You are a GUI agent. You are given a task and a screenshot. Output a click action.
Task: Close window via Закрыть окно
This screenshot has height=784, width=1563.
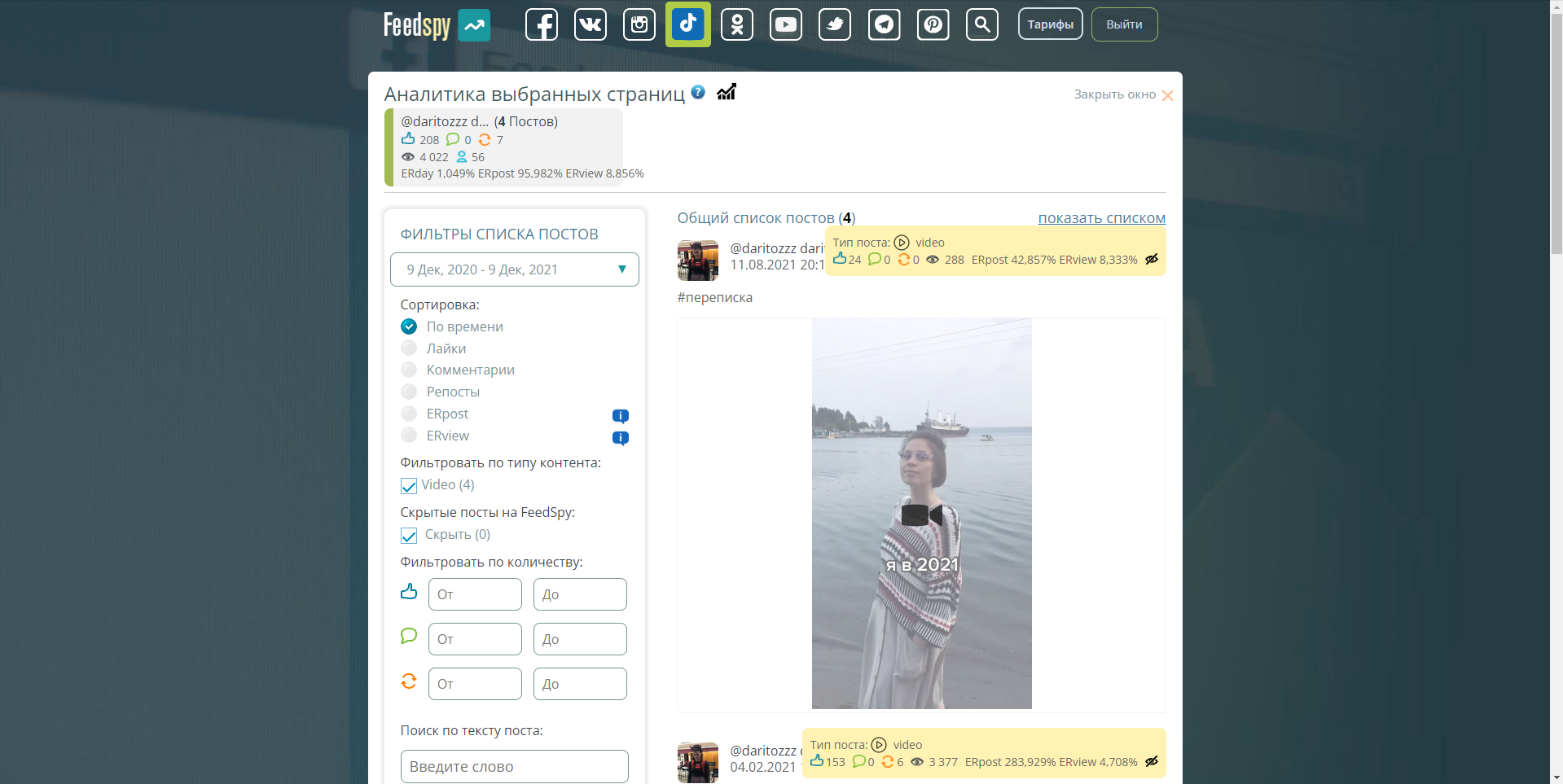click(x=1123, y=94)
